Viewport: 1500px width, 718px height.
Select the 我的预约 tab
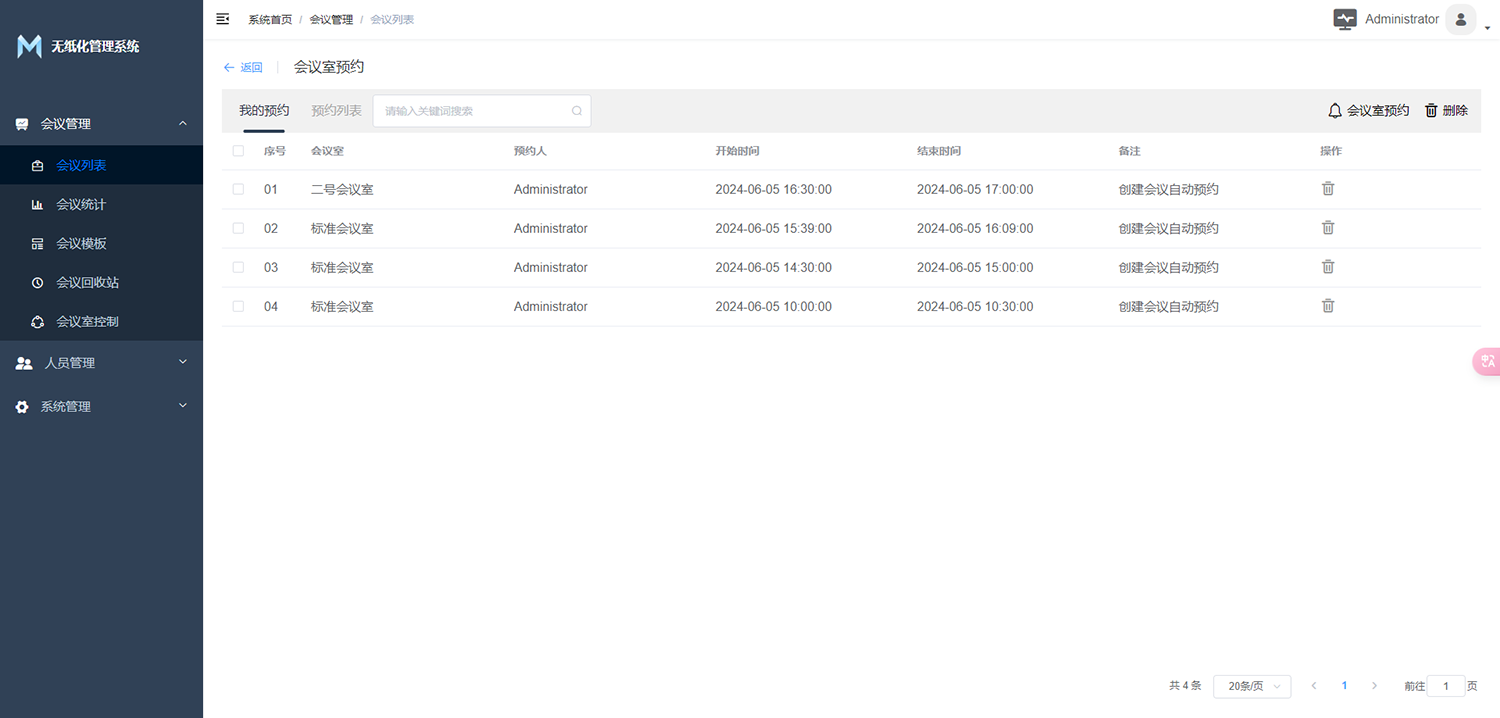(264, 111)
